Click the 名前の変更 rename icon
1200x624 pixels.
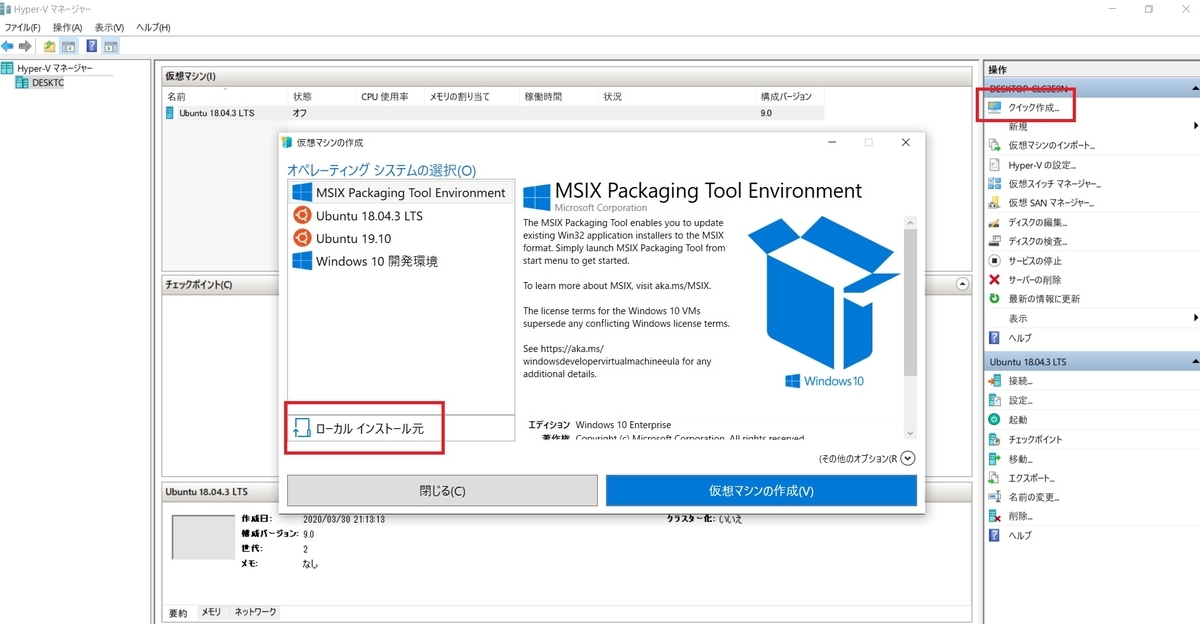pyautogui.click(x=994, y=496)
